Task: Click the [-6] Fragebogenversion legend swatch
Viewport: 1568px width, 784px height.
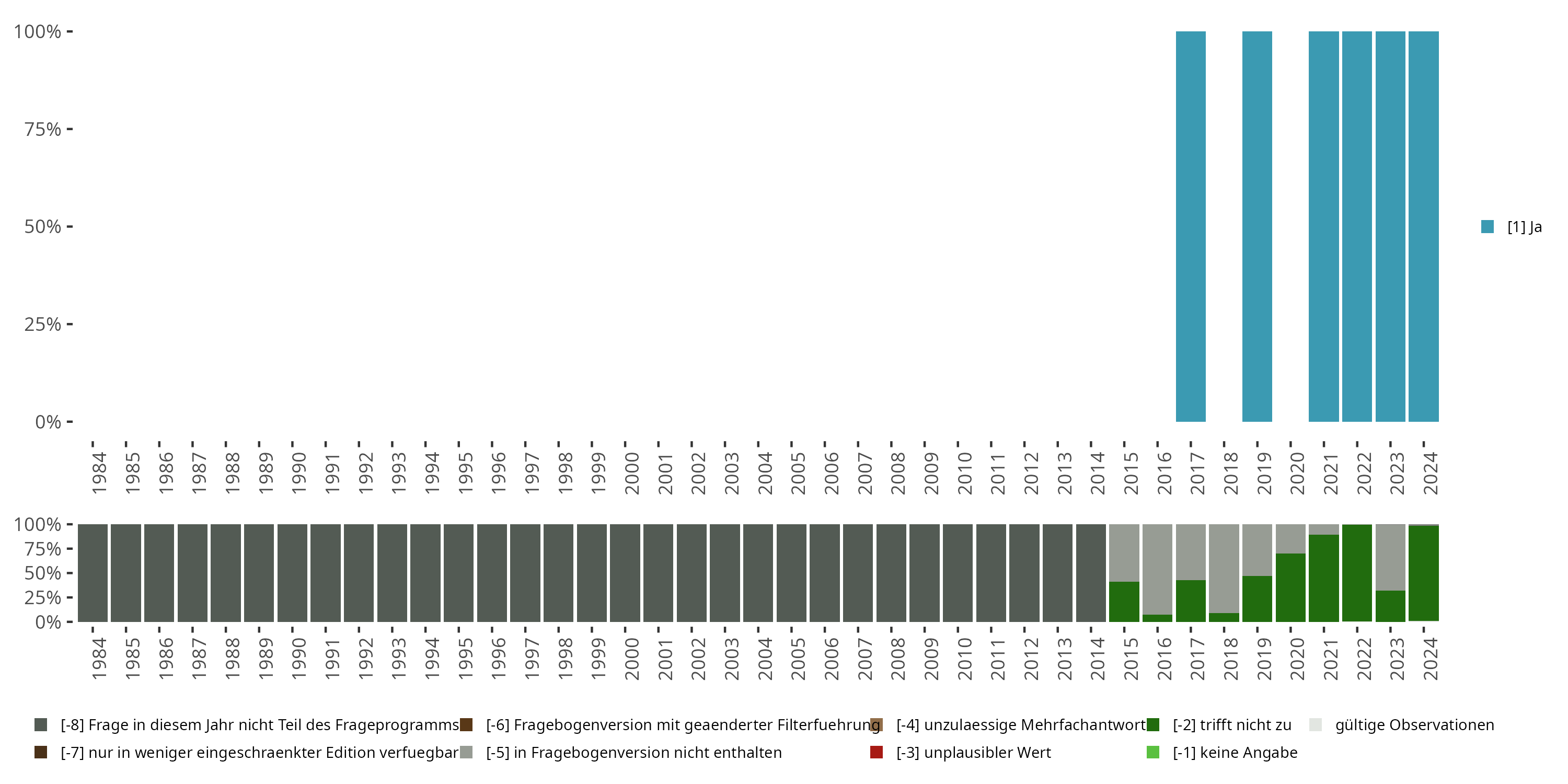Action: point(466,724)
